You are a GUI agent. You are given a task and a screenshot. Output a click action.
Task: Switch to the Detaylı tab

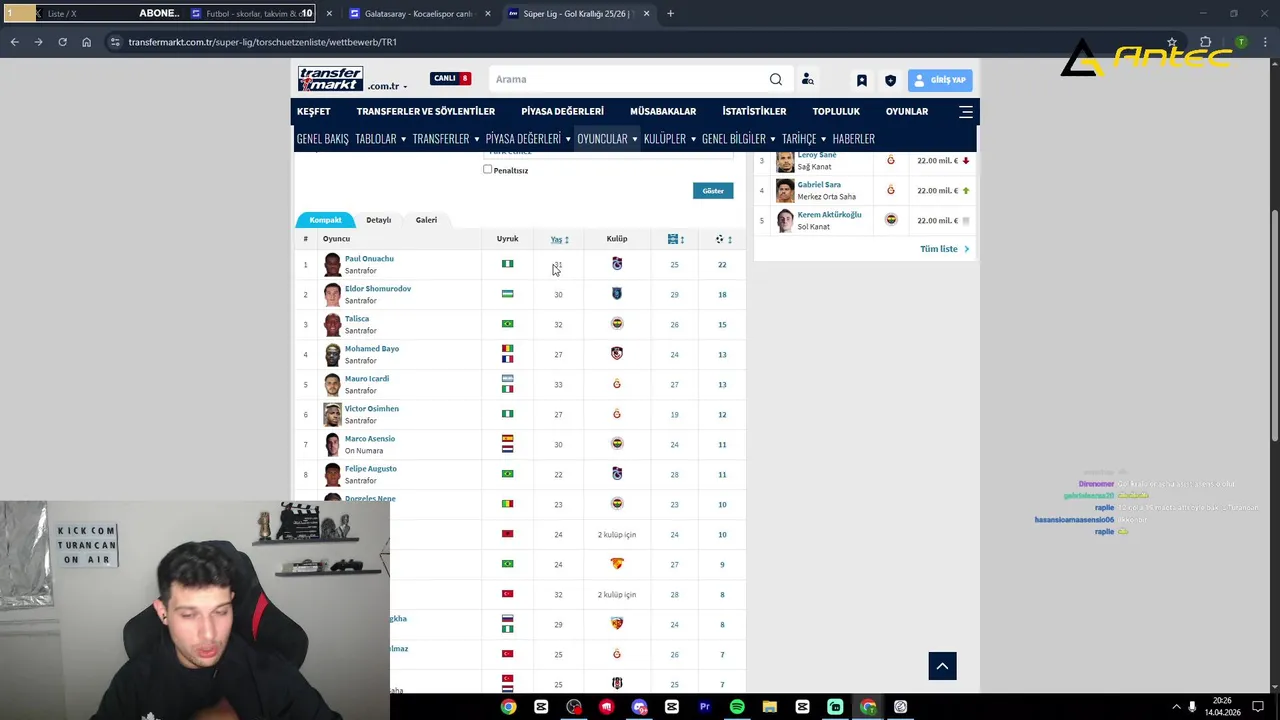[378, 220]
